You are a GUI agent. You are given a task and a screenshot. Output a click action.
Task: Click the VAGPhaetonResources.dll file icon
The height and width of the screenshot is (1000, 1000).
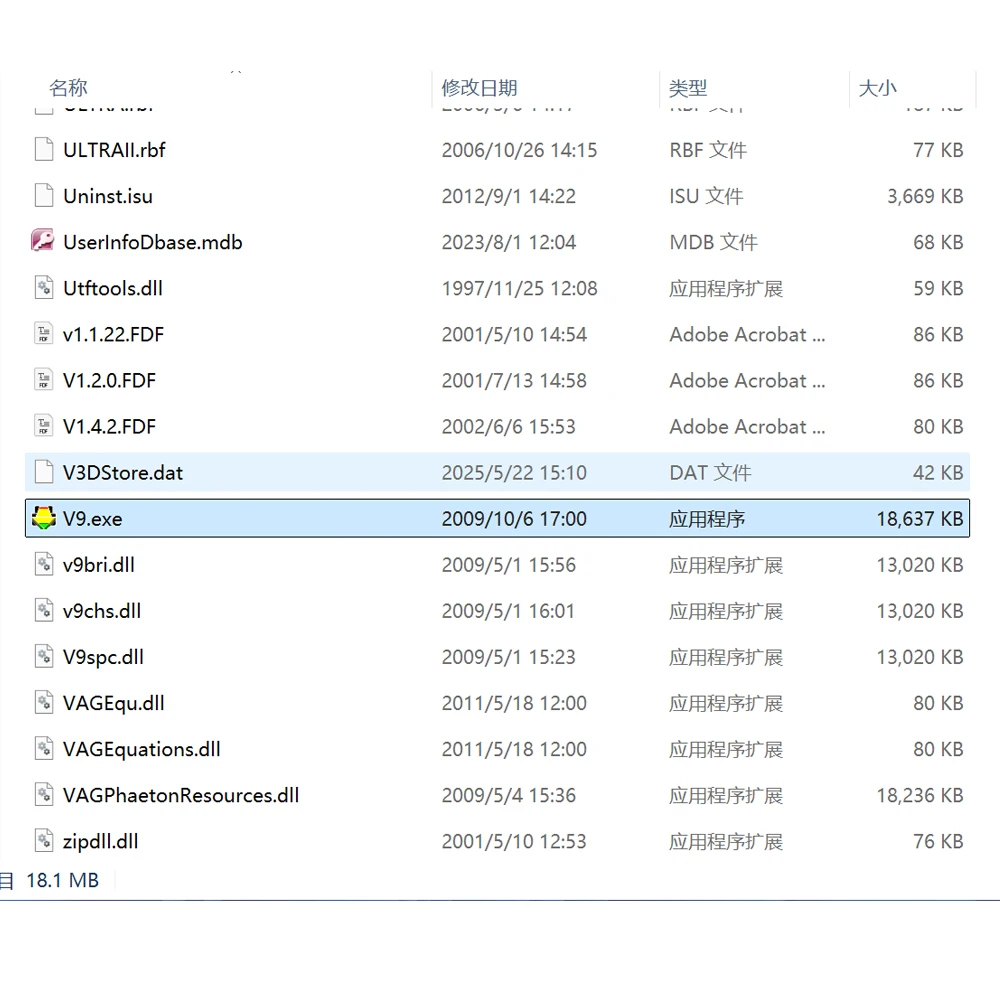(x=43, y=795)
